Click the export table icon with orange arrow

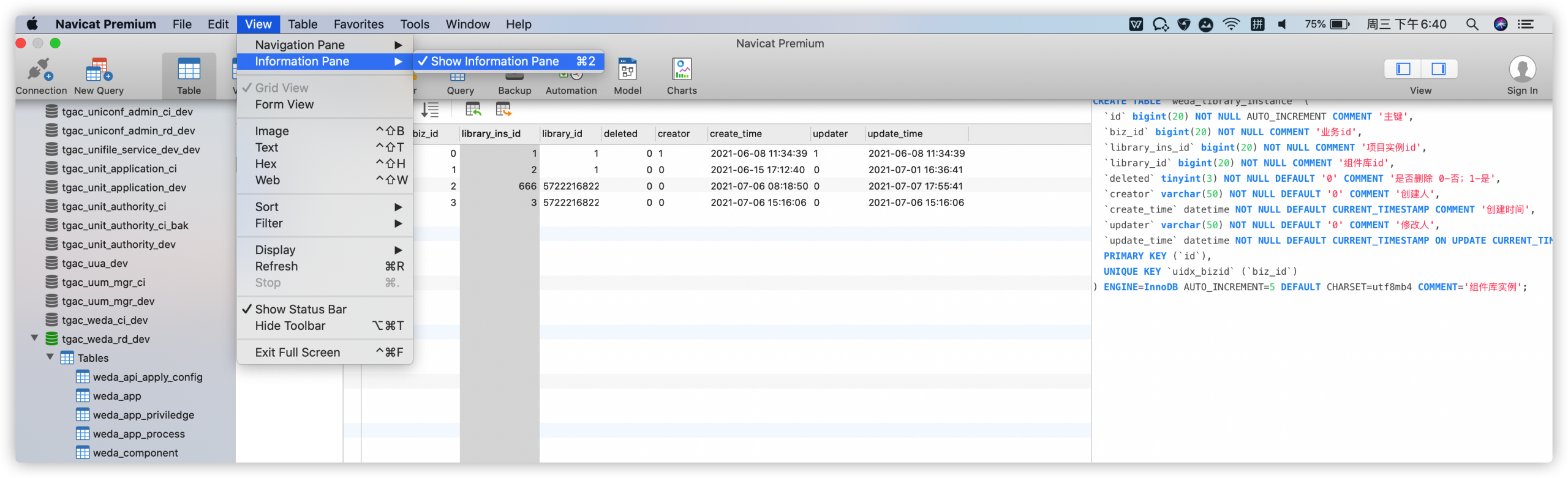503,110
